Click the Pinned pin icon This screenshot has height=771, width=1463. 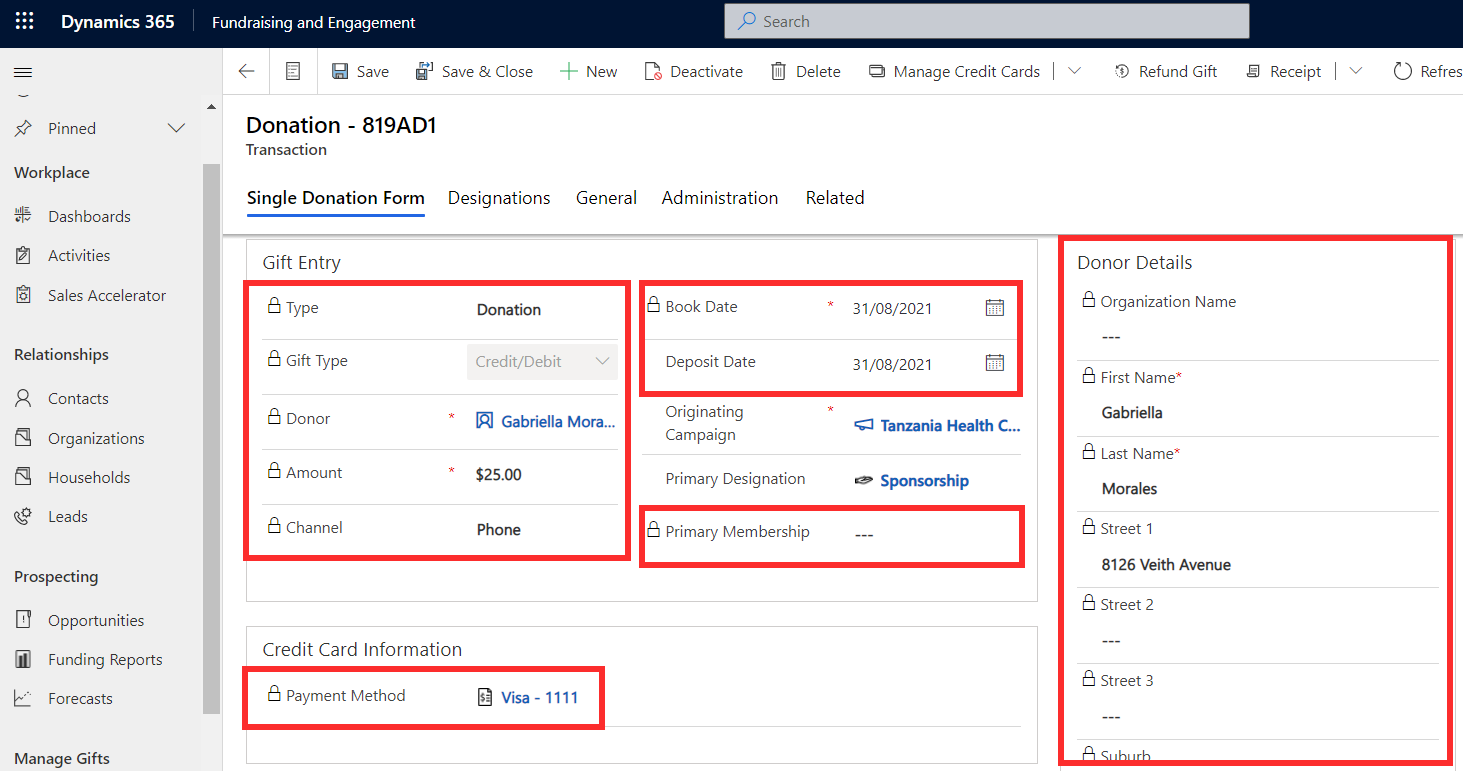pyautogui.click(x=23, y=128)
